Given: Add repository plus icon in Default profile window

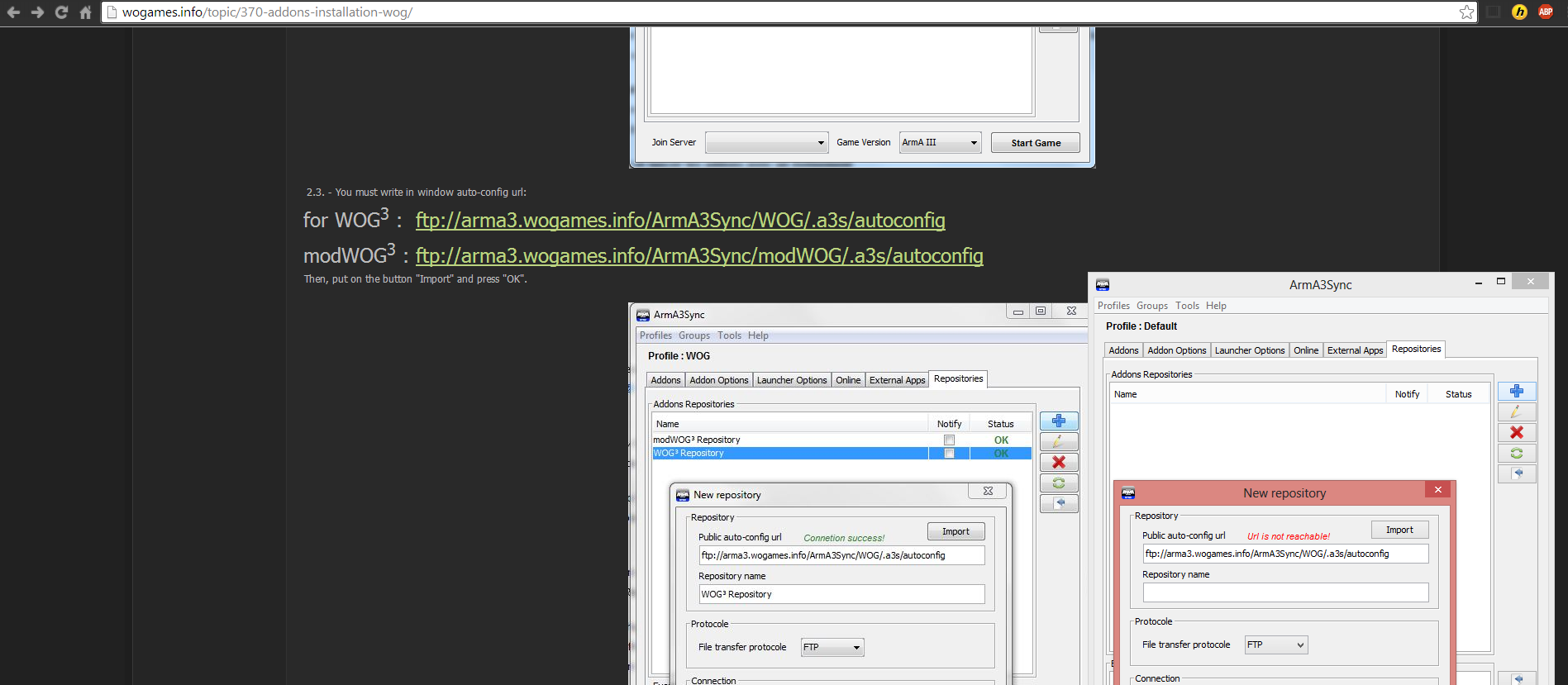Looking at the screenshot, I should (x=1517, y=391).
